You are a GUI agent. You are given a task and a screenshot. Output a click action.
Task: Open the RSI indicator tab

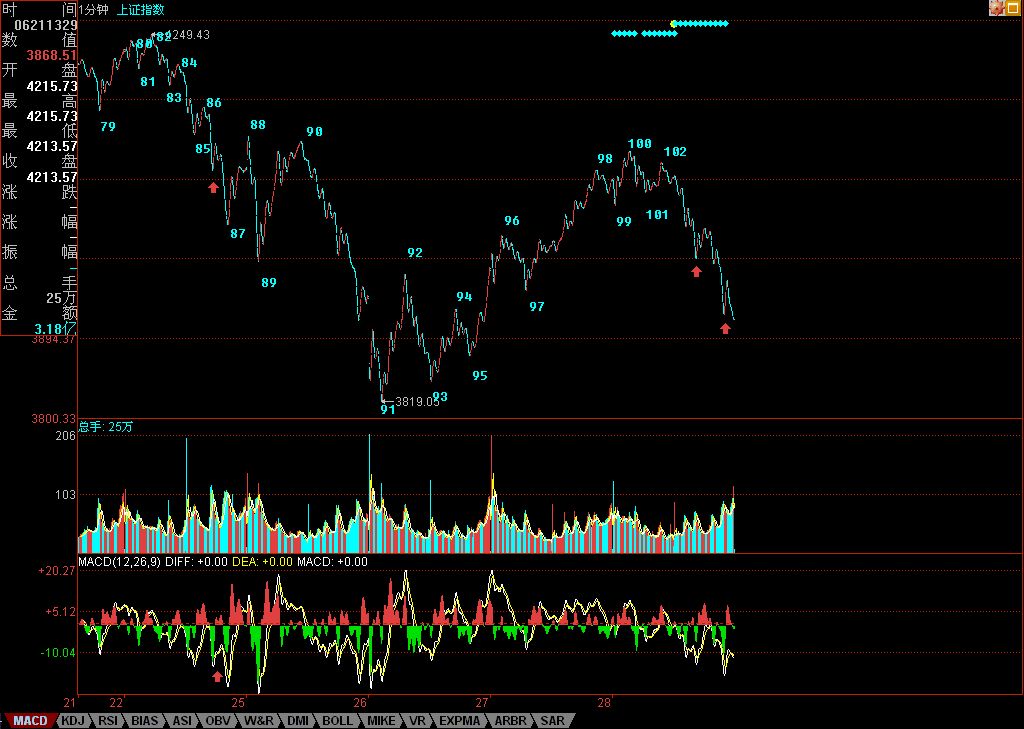pyautogui.click(x=108, y=720)
